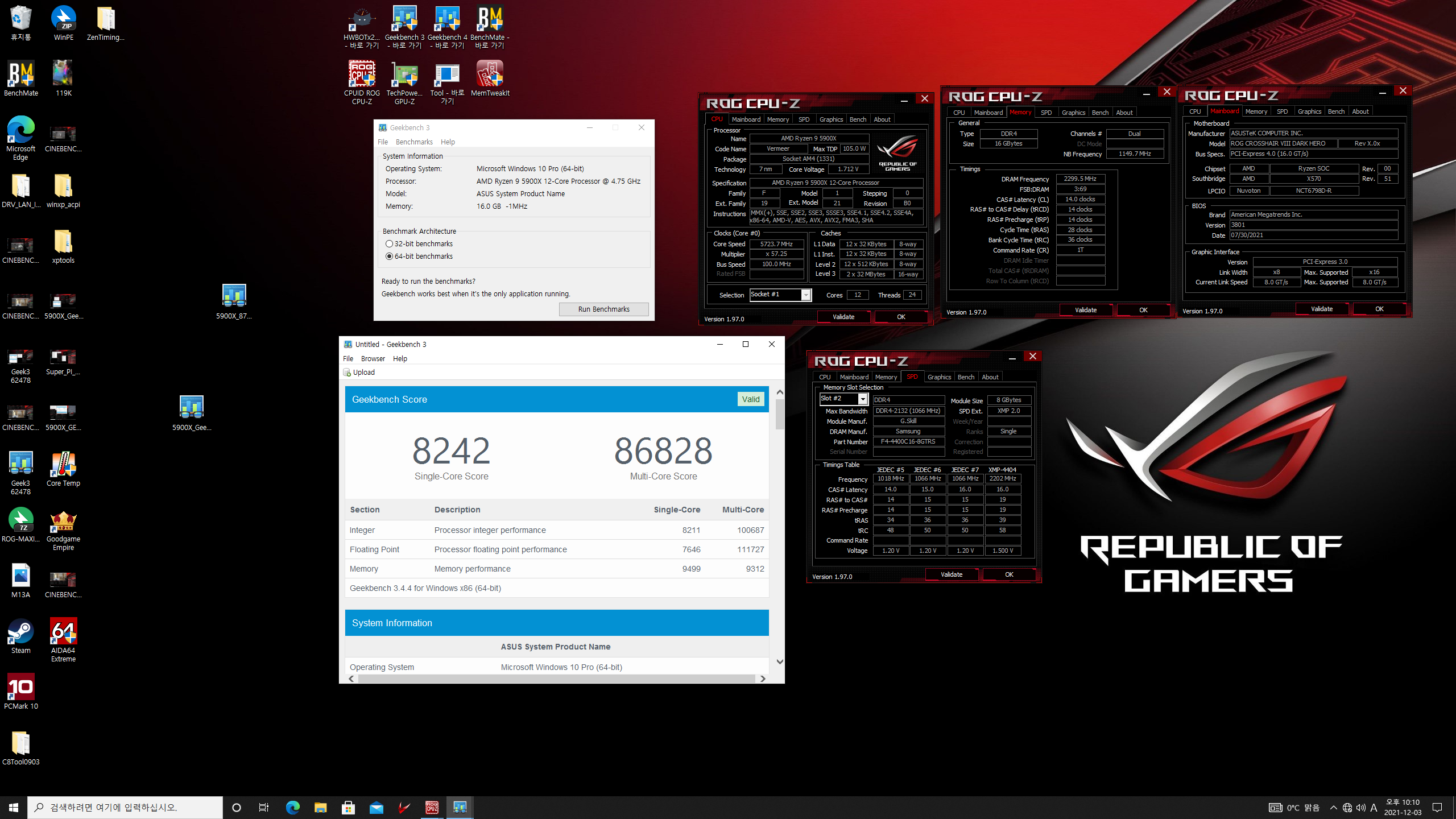This screenshot has height=819, width=1456.
Task: Launch CPUID ROG CPU-Z desktop icon
Action: [x=362, y=82]
